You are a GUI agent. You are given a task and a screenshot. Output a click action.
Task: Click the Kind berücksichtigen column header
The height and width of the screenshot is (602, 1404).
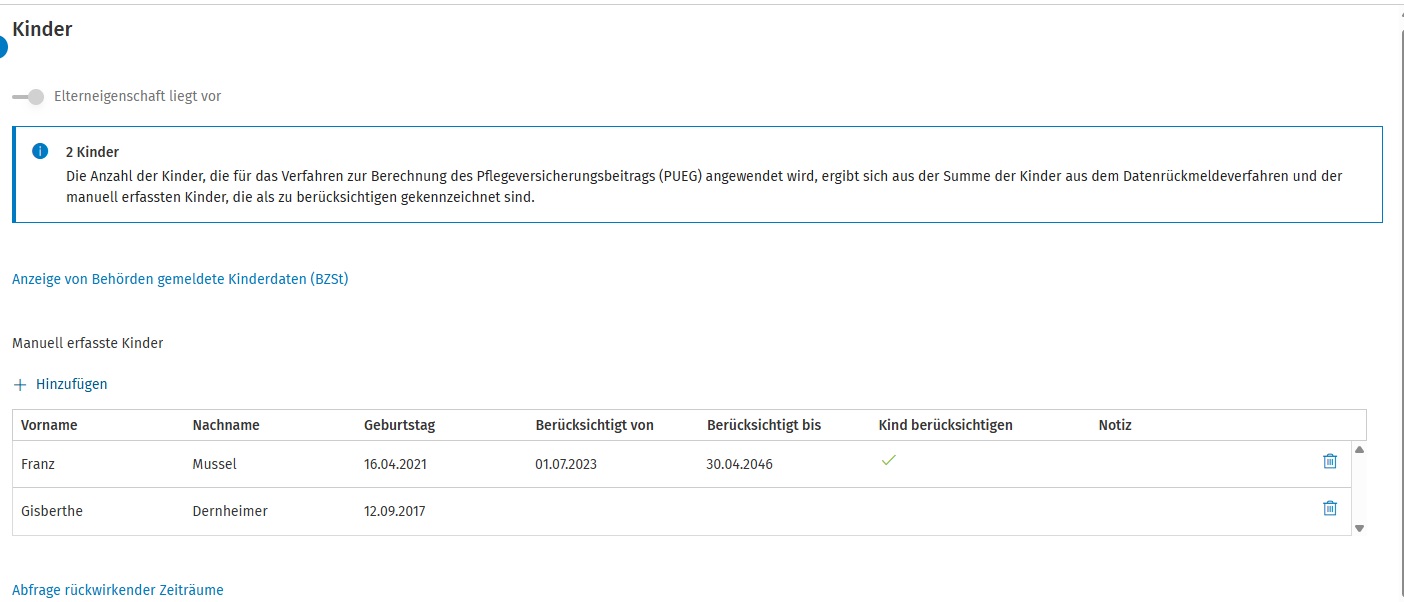click(x=946, y=425)
